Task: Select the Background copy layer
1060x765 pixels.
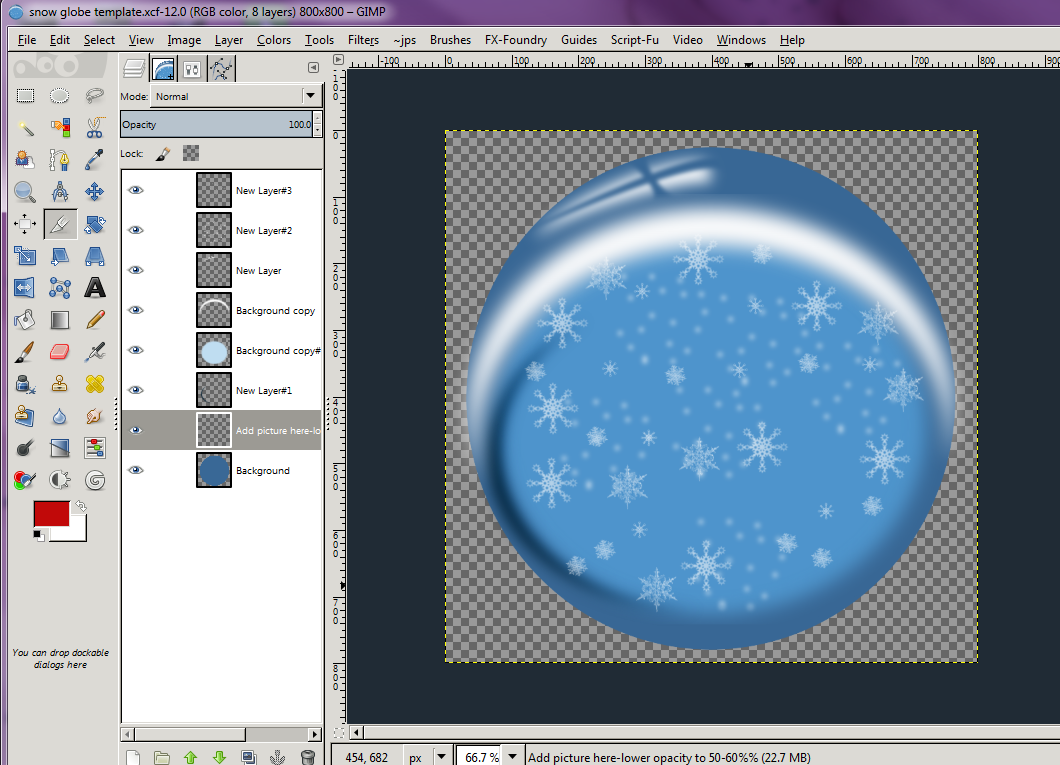Action: click(275, 311)
